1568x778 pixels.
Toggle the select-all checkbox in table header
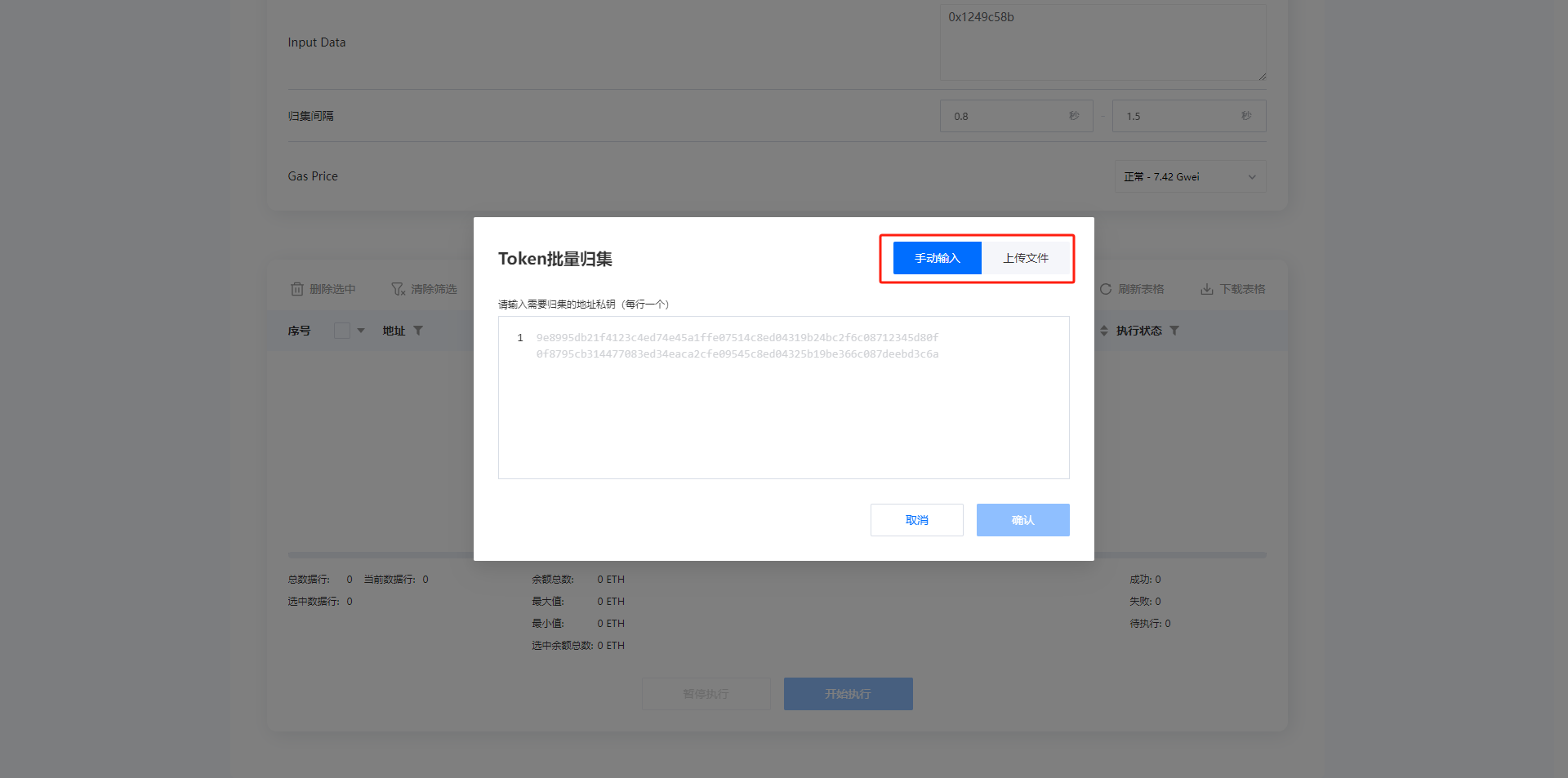[x=342, y=331]
